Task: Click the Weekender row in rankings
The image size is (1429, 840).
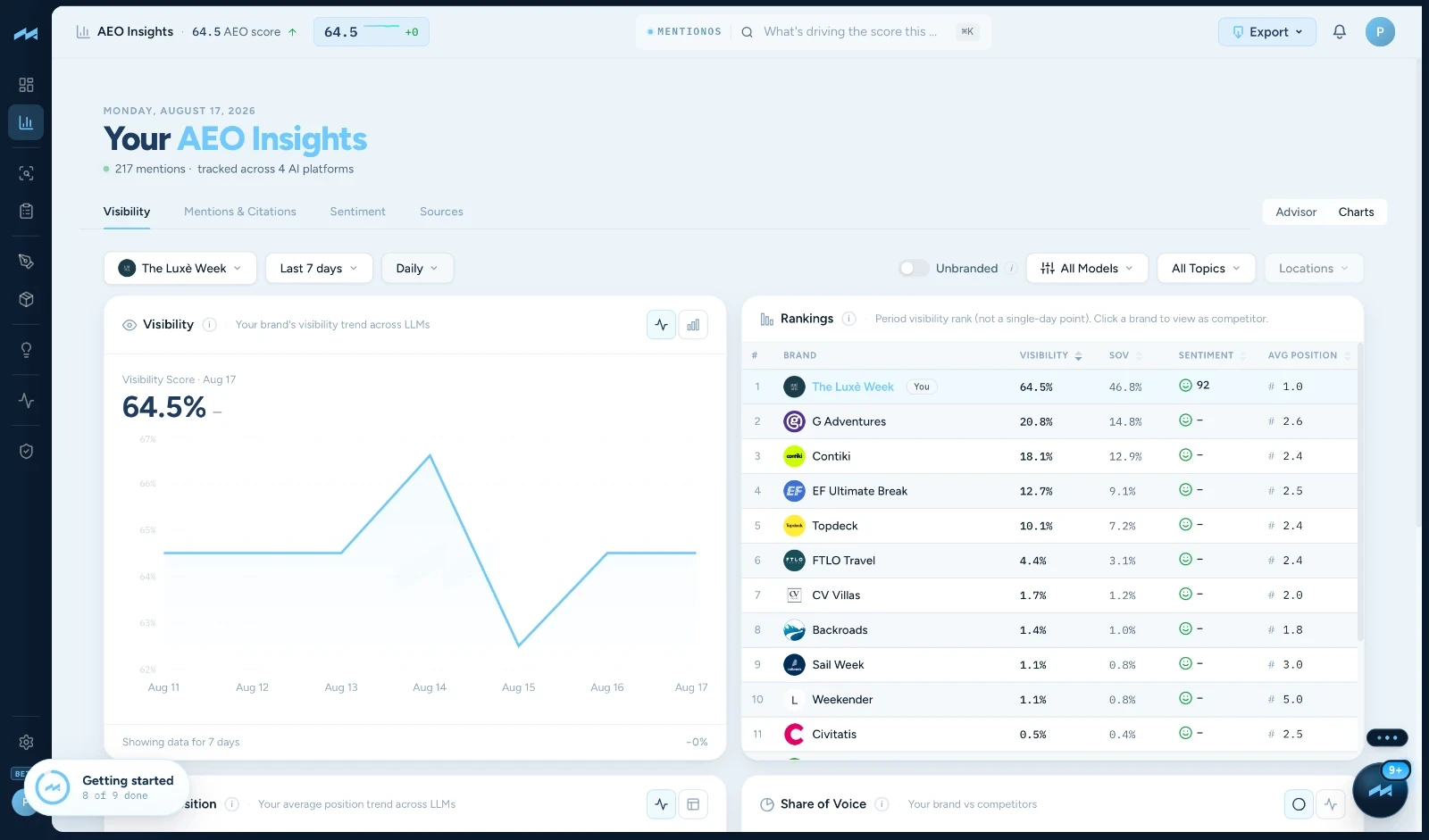Action: pos(1049,700)
